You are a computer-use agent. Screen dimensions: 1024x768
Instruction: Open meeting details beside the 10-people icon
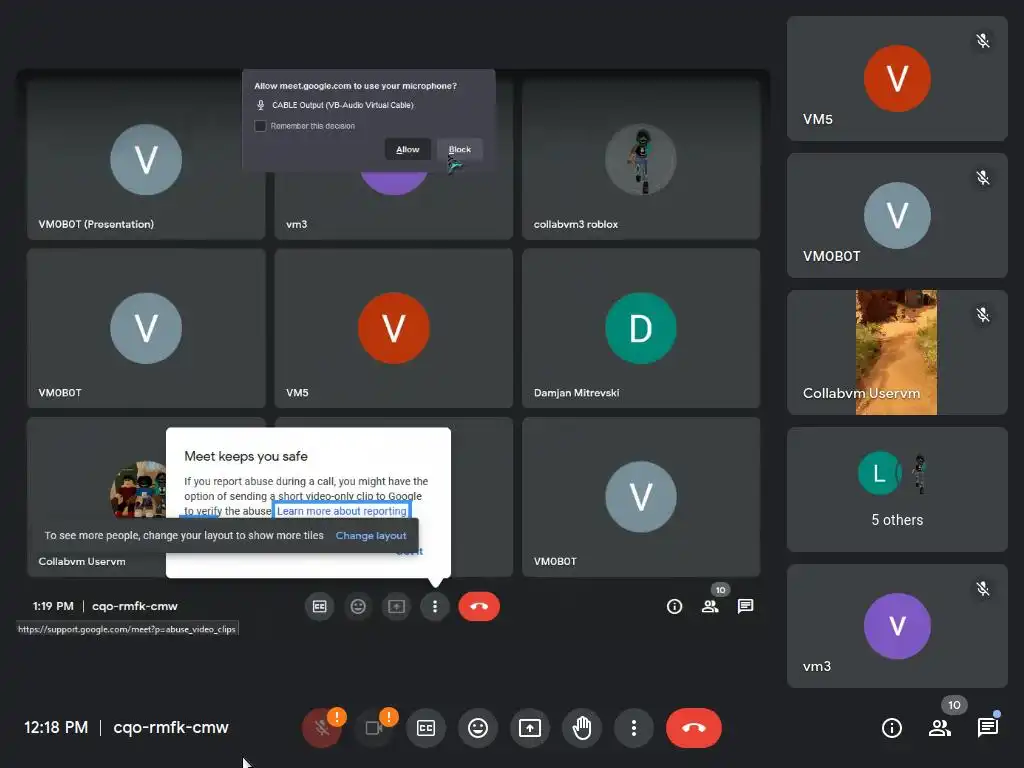892,728
